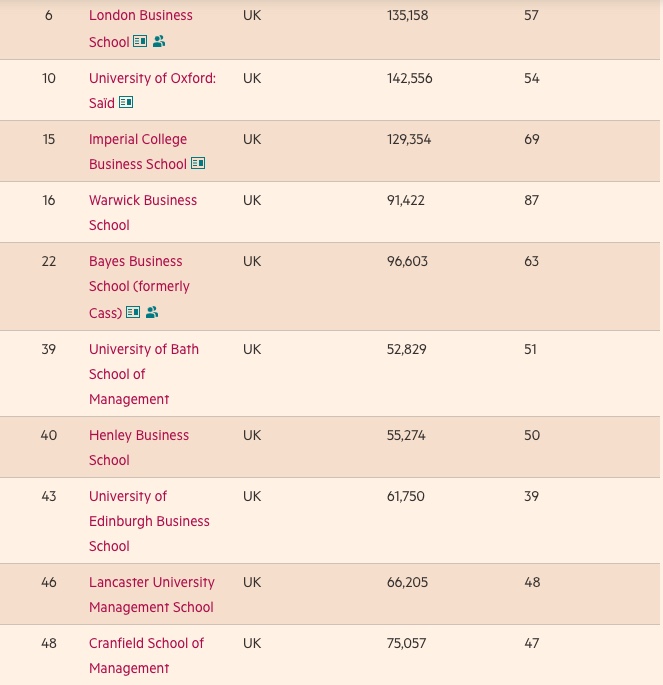
Task: Open University of Edinburgh Business School link
Action: (149, 521)
